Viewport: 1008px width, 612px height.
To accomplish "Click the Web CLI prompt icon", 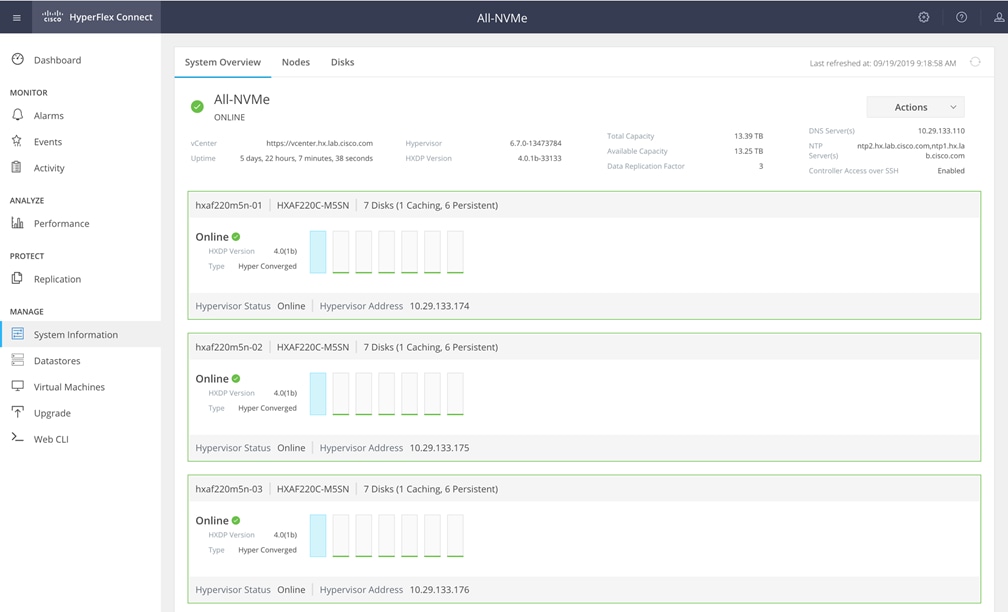I will click(x=17, y=438).
